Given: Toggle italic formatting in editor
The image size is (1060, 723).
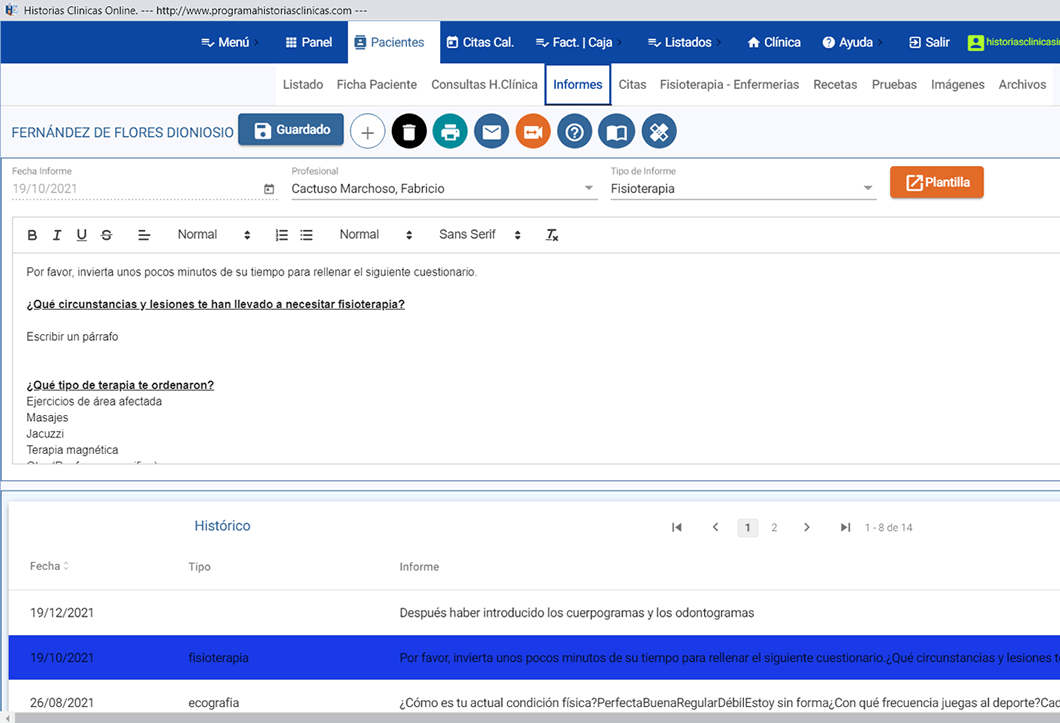Looking at the screenshot, I should 57,235.
